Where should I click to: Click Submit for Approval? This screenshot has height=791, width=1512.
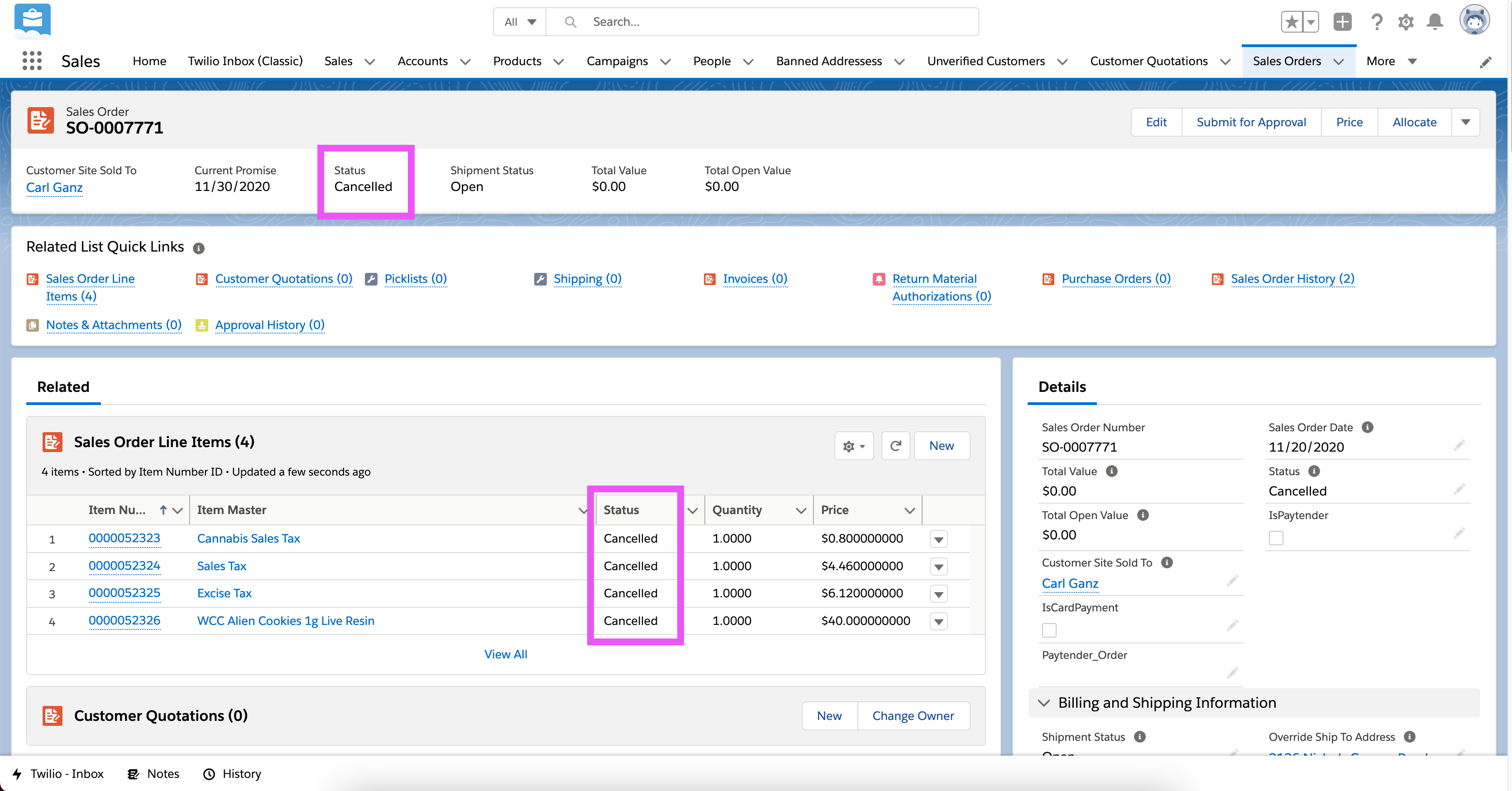[1251, 122]
